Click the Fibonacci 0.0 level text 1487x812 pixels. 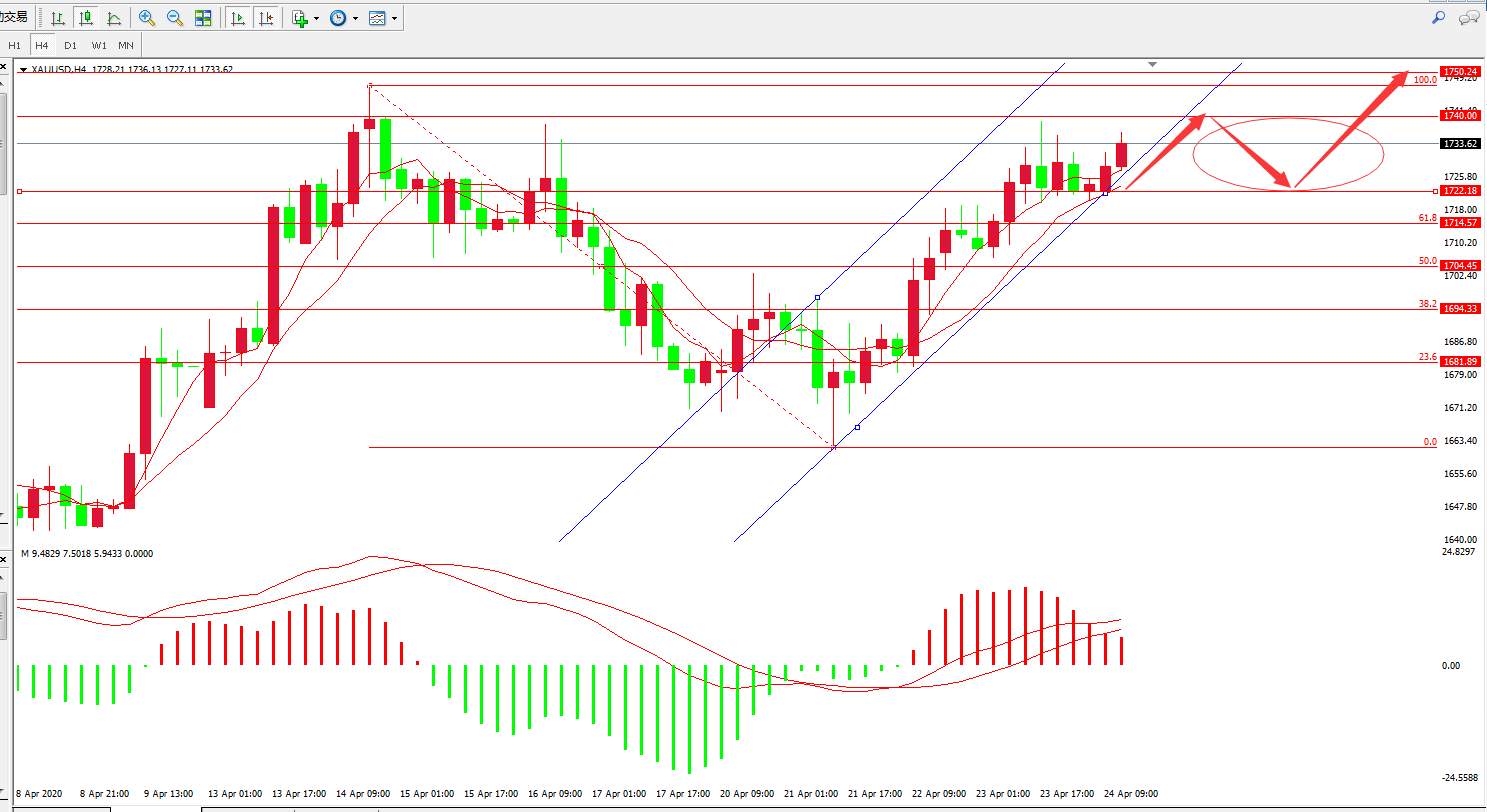[1430, 441]
